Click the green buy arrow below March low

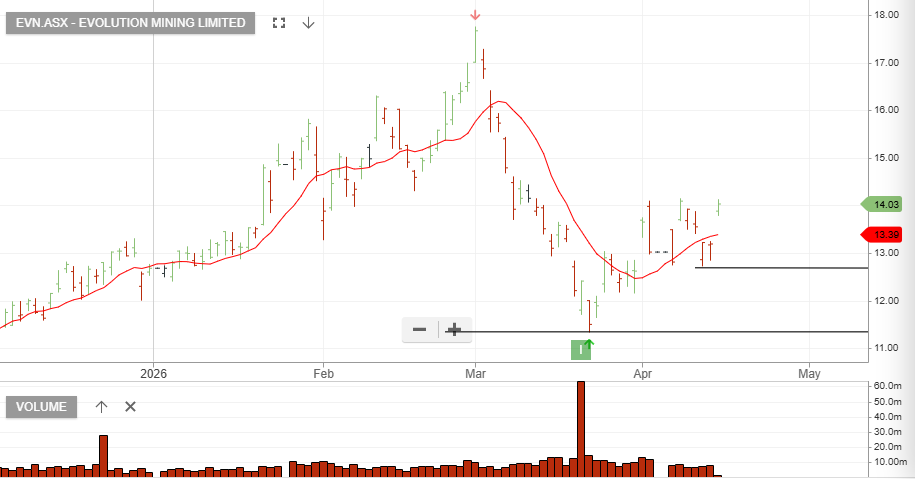[x=589, y=346]
